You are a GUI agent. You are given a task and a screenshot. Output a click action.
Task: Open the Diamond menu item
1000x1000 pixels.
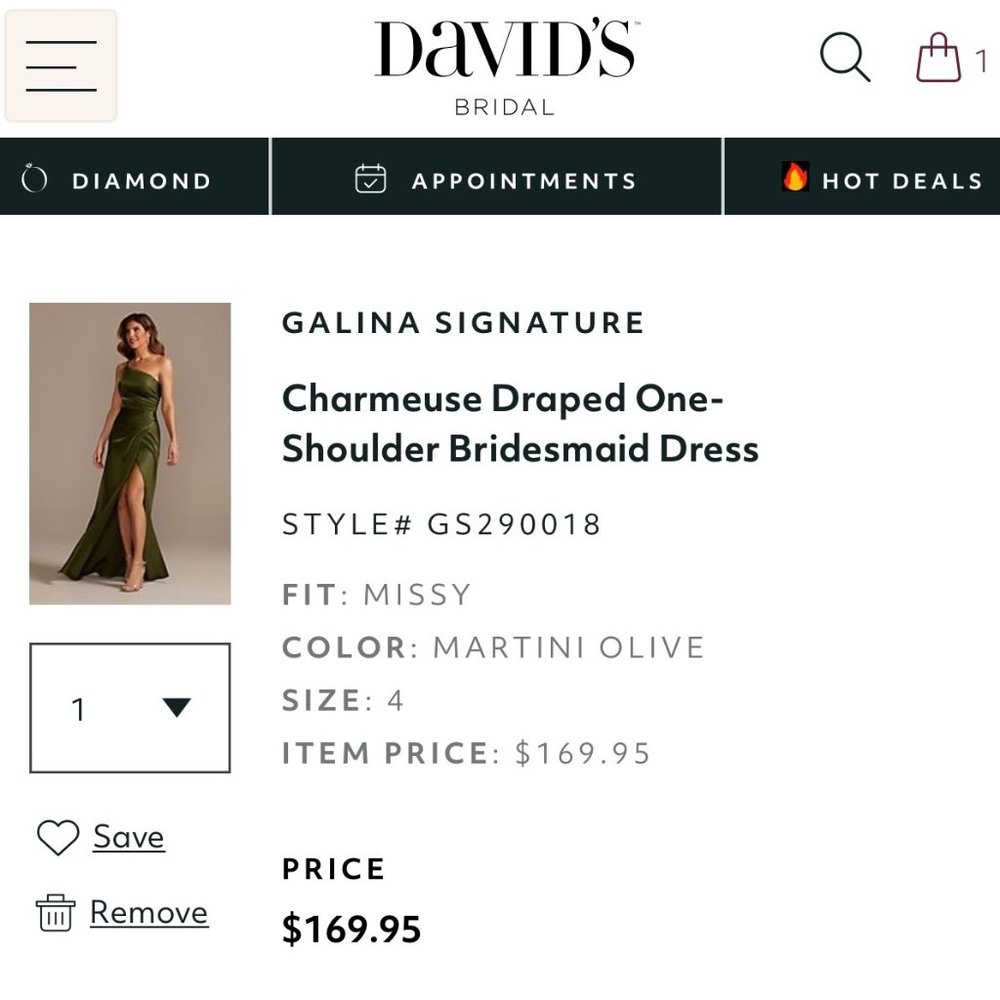(140, 180)
